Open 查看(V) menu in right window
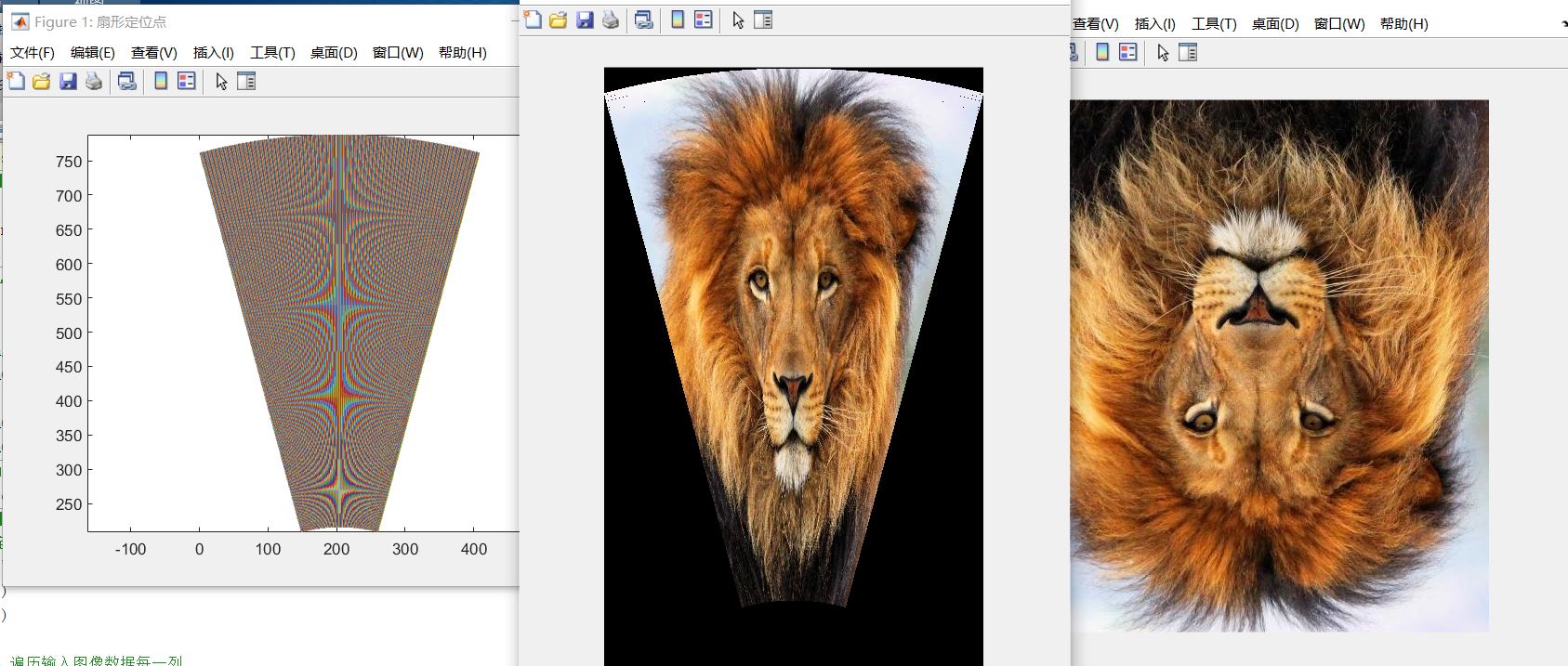 pyautogui.click(x=1096, y=24)
